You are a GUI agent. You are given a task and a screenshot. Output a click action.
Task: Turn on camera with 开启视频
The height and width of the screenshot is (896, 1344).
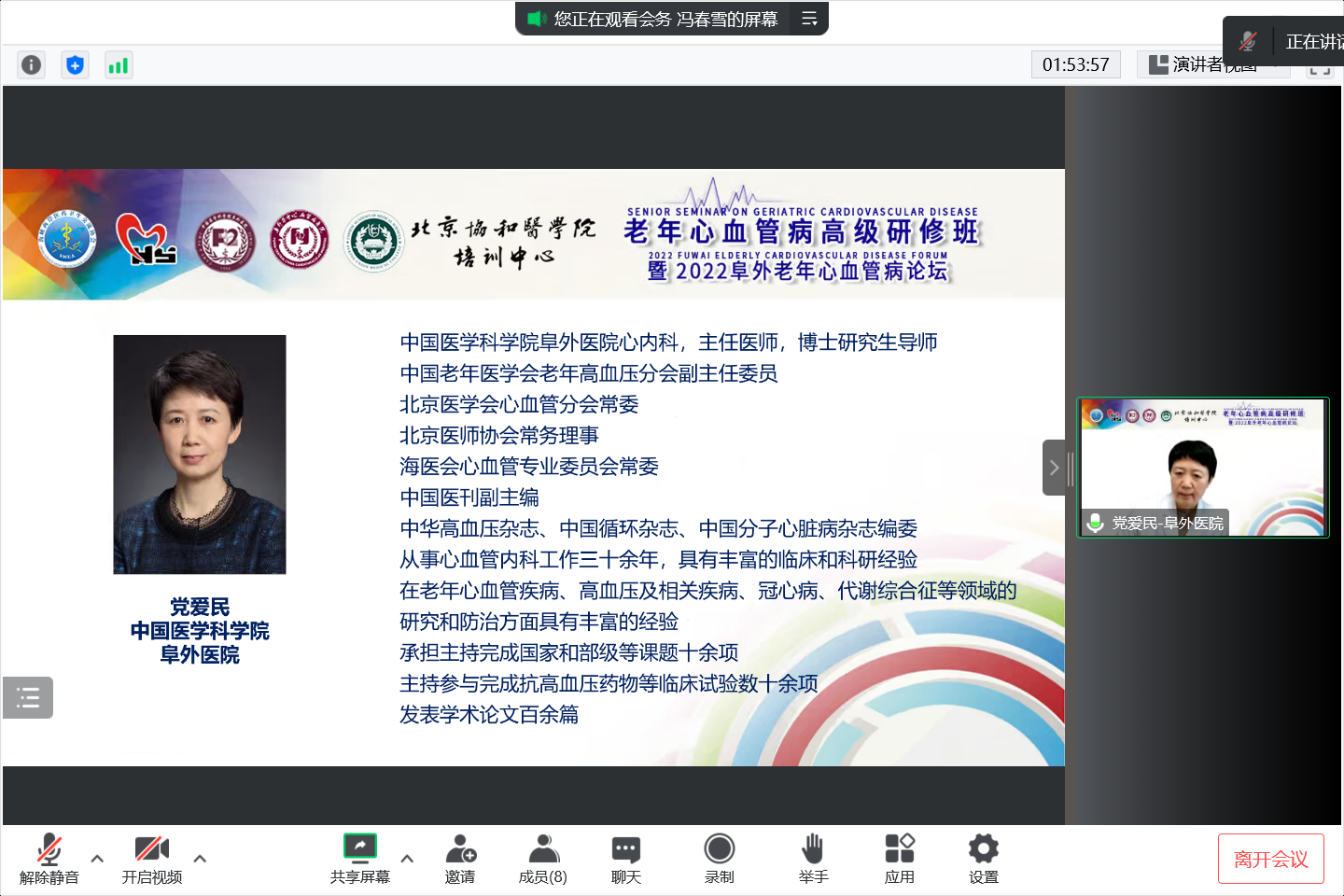152,858
